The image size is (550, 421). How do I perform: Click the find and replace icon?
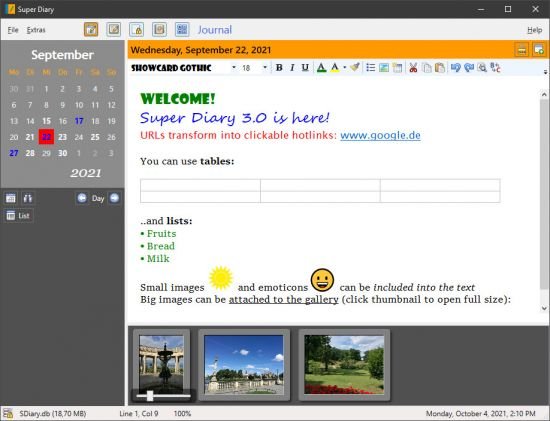coord(495,67)
